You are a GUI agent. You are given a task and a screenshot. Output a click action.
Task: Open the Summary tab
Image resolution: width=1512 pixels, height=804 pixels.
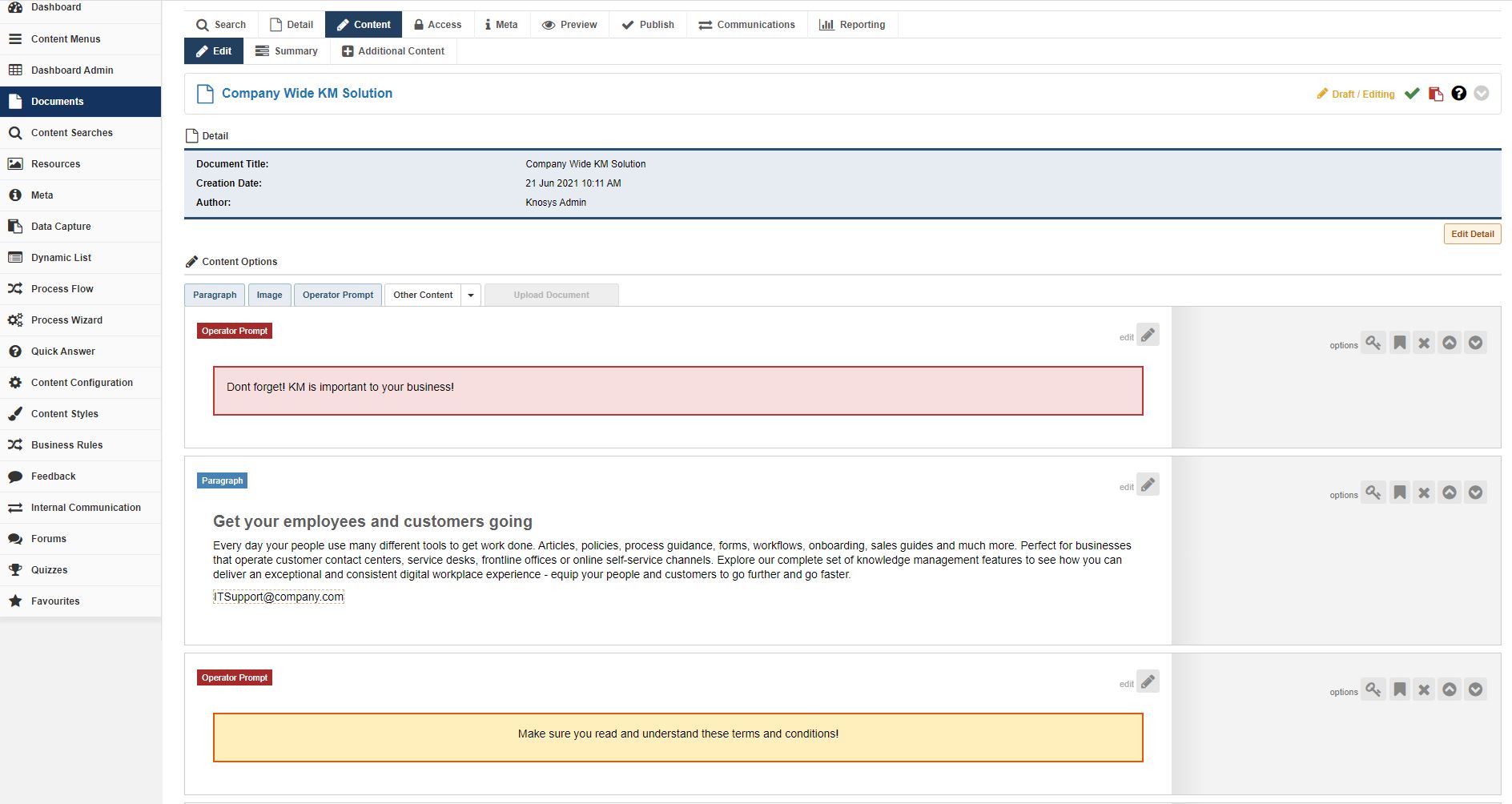[x=286, y=50]
